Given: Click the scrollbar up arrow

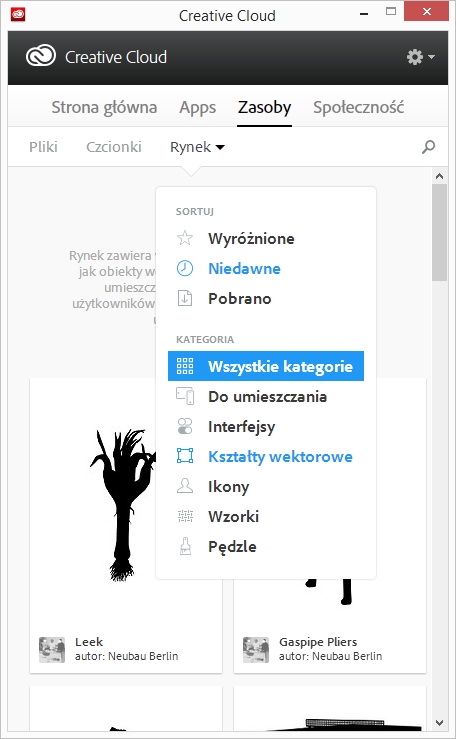Looking at the screenshot, I should point(440,176).
